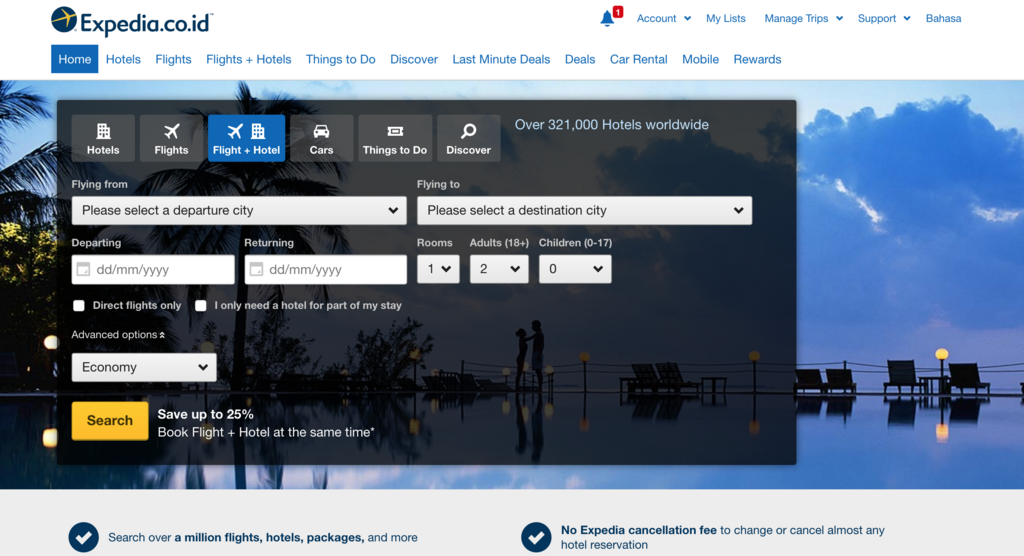Viewport: 1024px width, 556px height.
Task: Click checkmark icon beside cancellation fee text
Action: coord(536,537)
